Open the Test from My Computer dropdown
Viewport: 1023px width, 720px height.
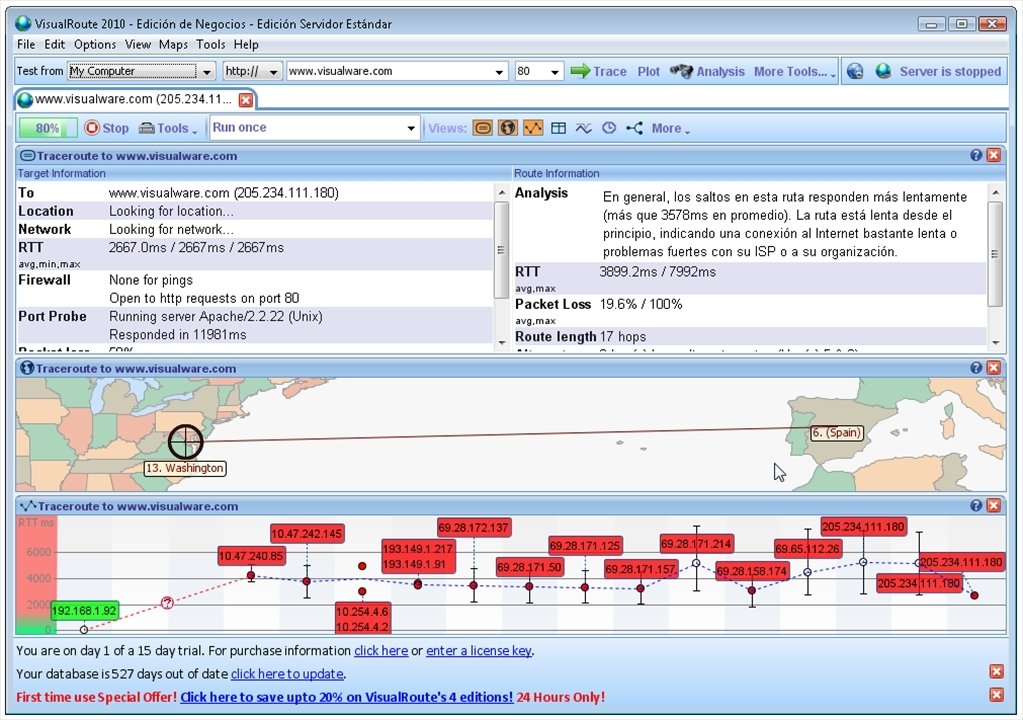click(x=142, y=71)
